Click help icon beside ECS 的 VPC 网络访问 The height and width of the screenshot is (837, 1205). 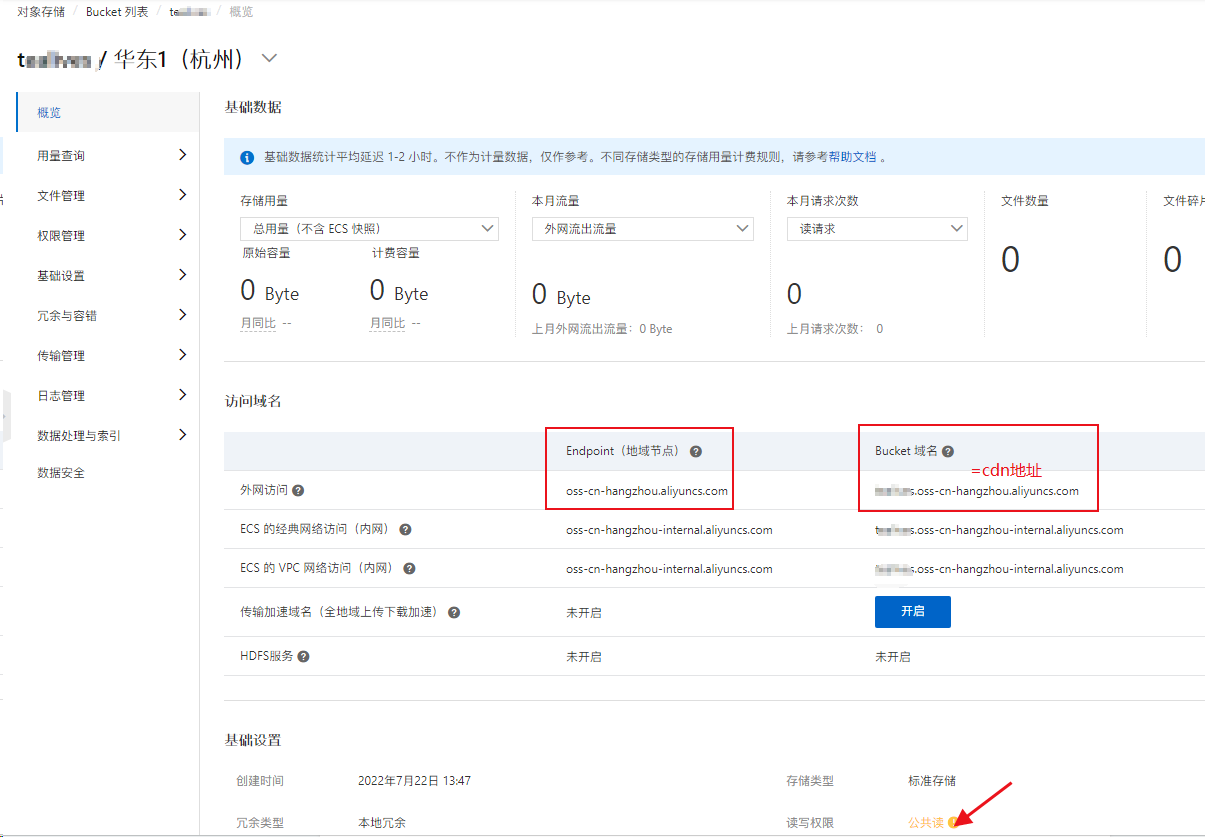tap(408, 570)
